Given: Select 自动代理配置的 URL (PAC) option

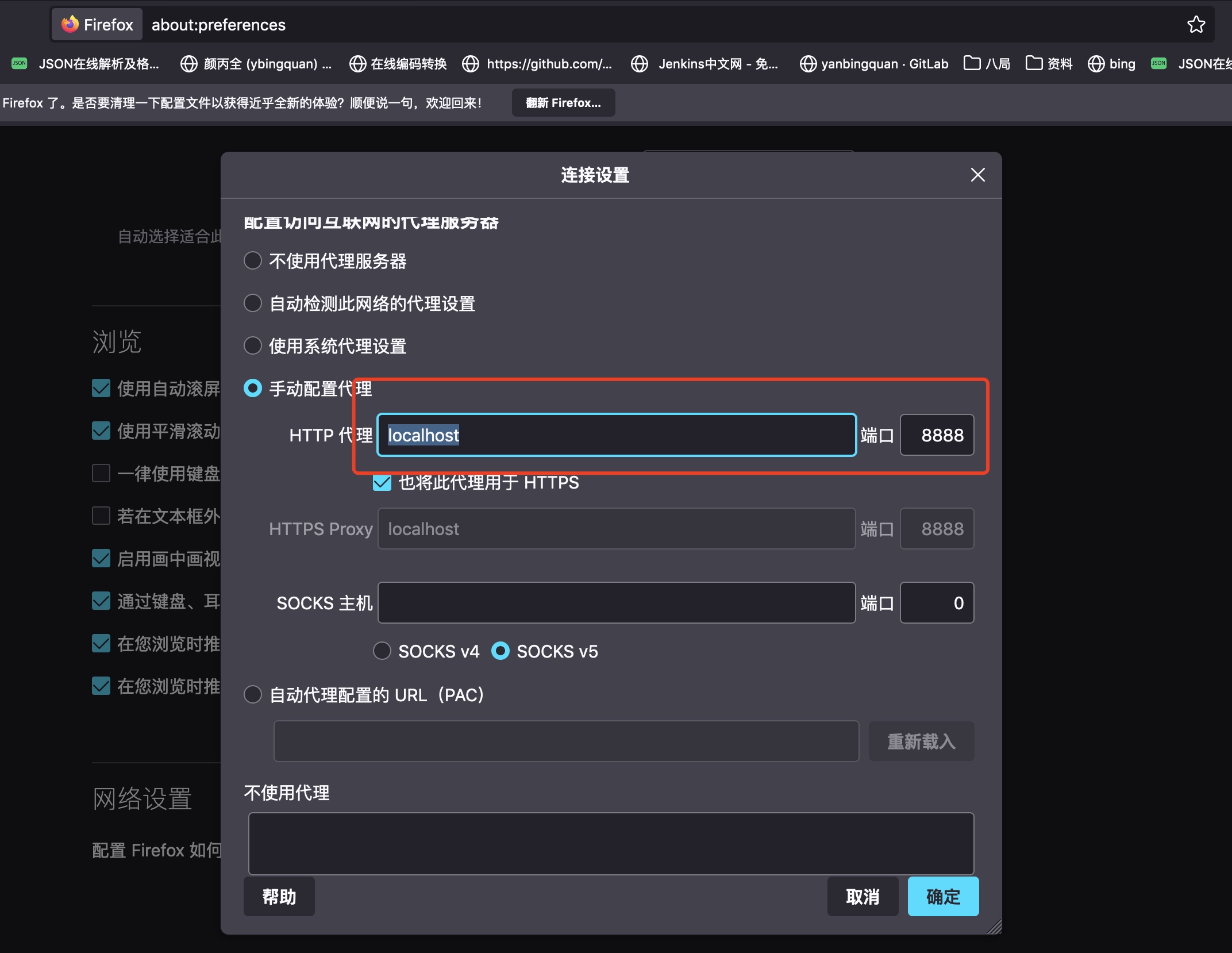Looking at the screenshot, I should 253,694.
